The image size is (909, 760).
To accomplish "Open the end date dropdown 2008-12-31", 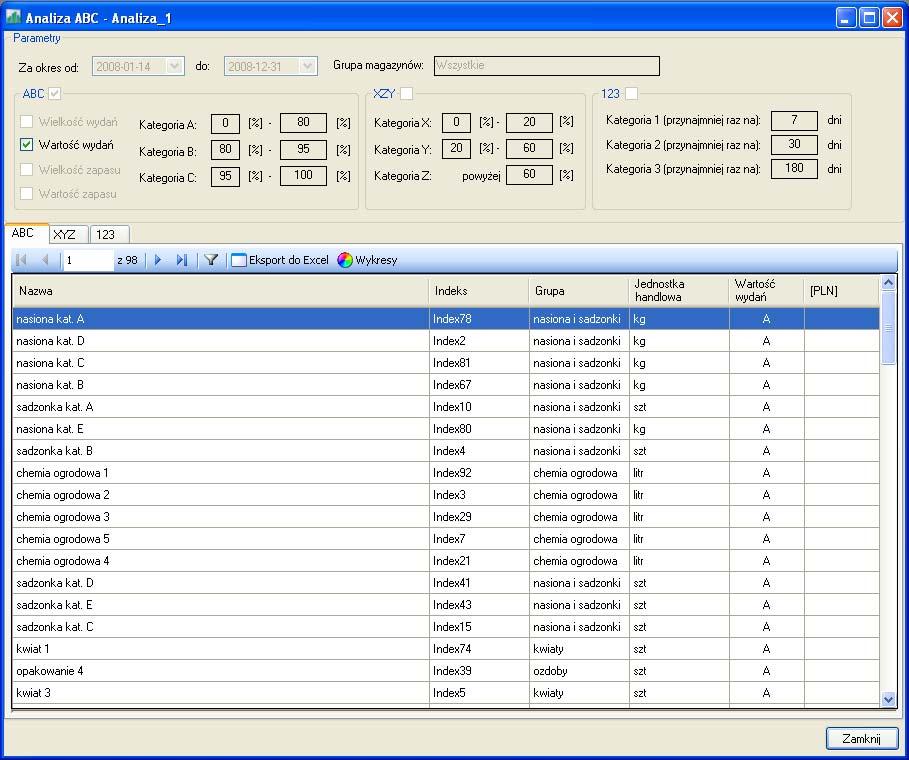I will pyautogui.click(x=308, y=66).
